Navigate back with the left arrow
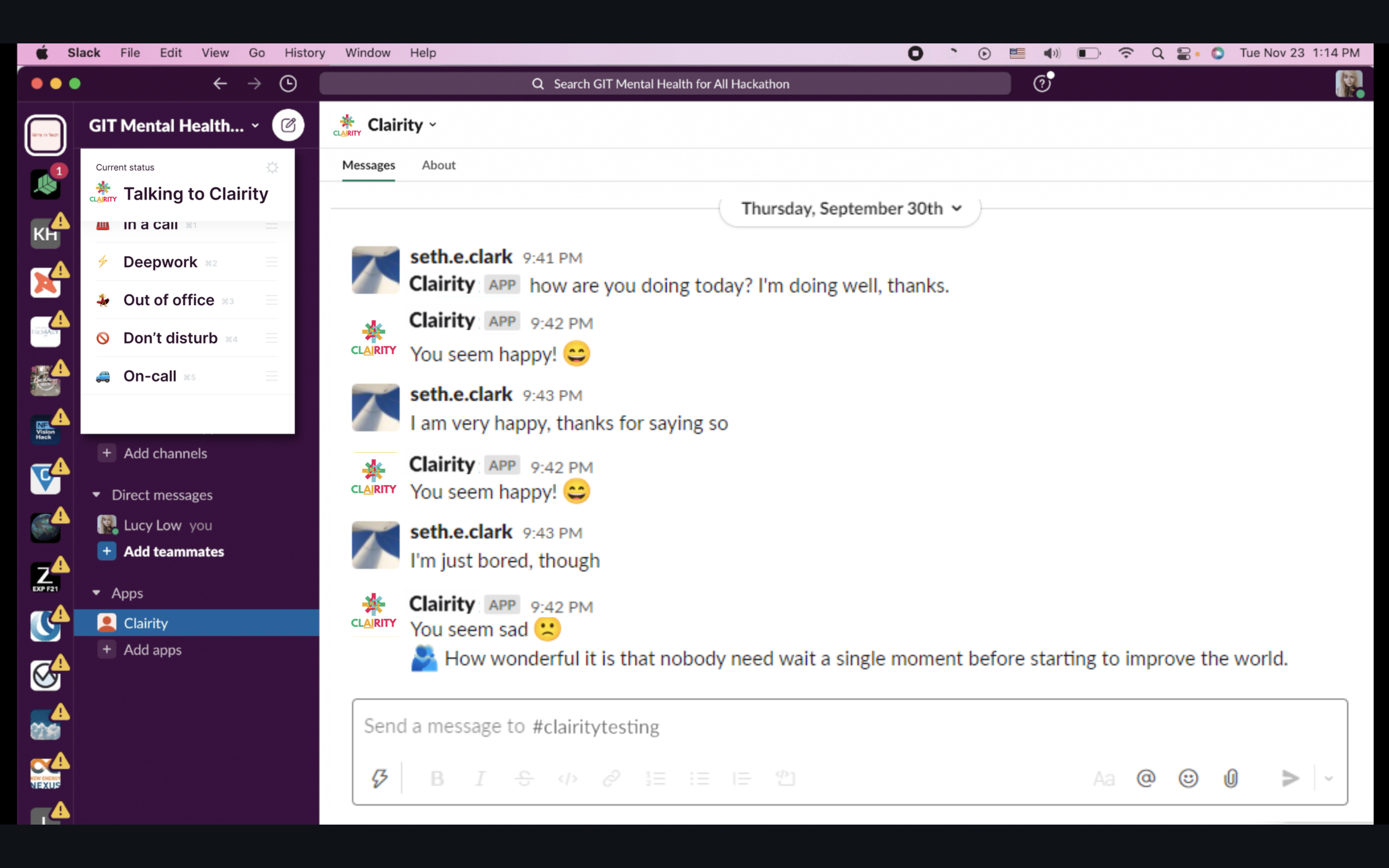 coord(220,84)
